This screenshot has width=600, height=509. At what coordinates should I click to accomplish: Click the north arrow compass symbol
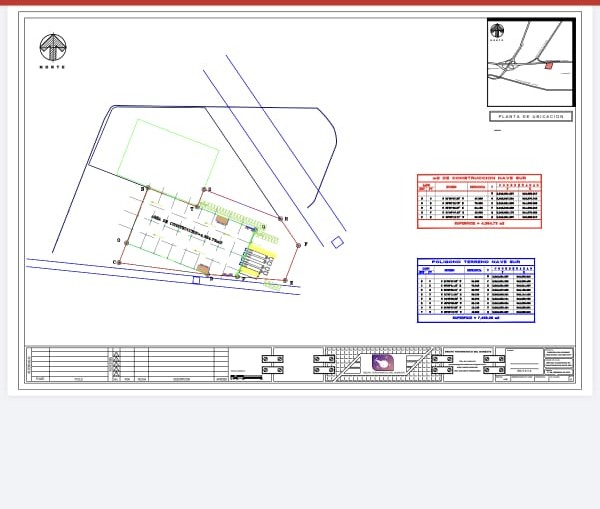(x=52, y=48)
